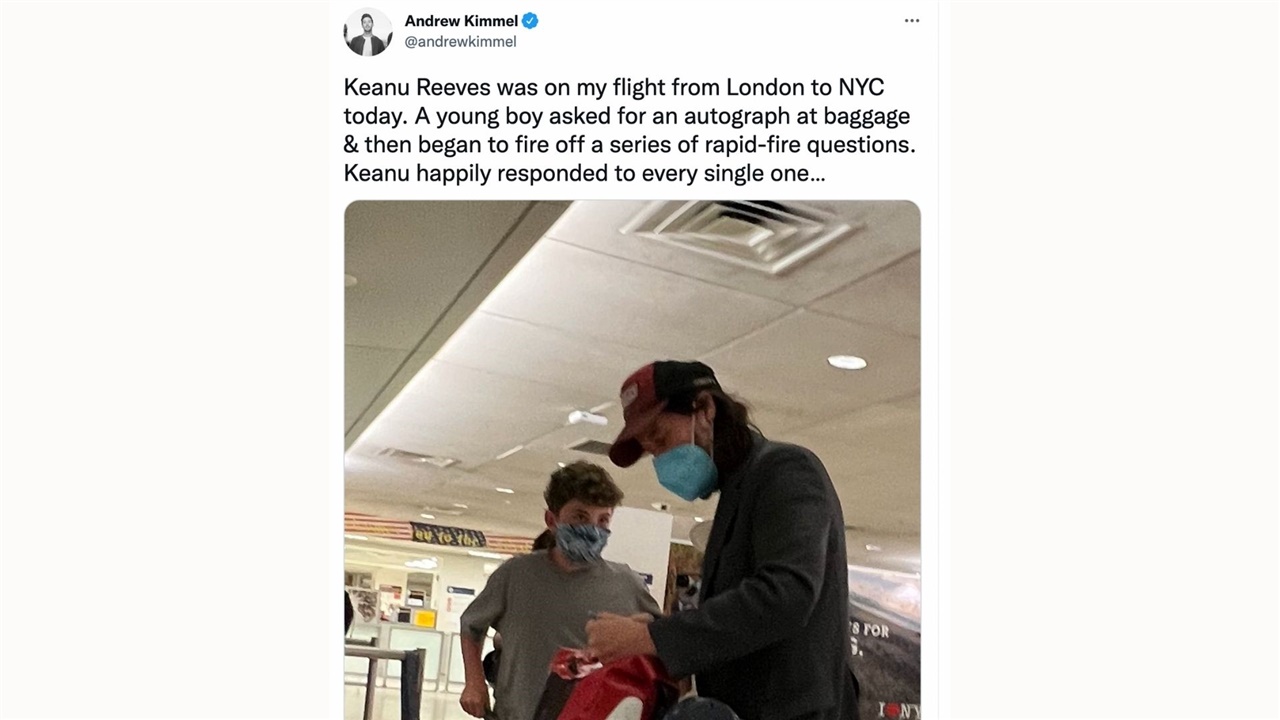This screenshot has height=720, width=1280.
Task: Click the man's blue face mask
Action: click(x=686, y=471)
